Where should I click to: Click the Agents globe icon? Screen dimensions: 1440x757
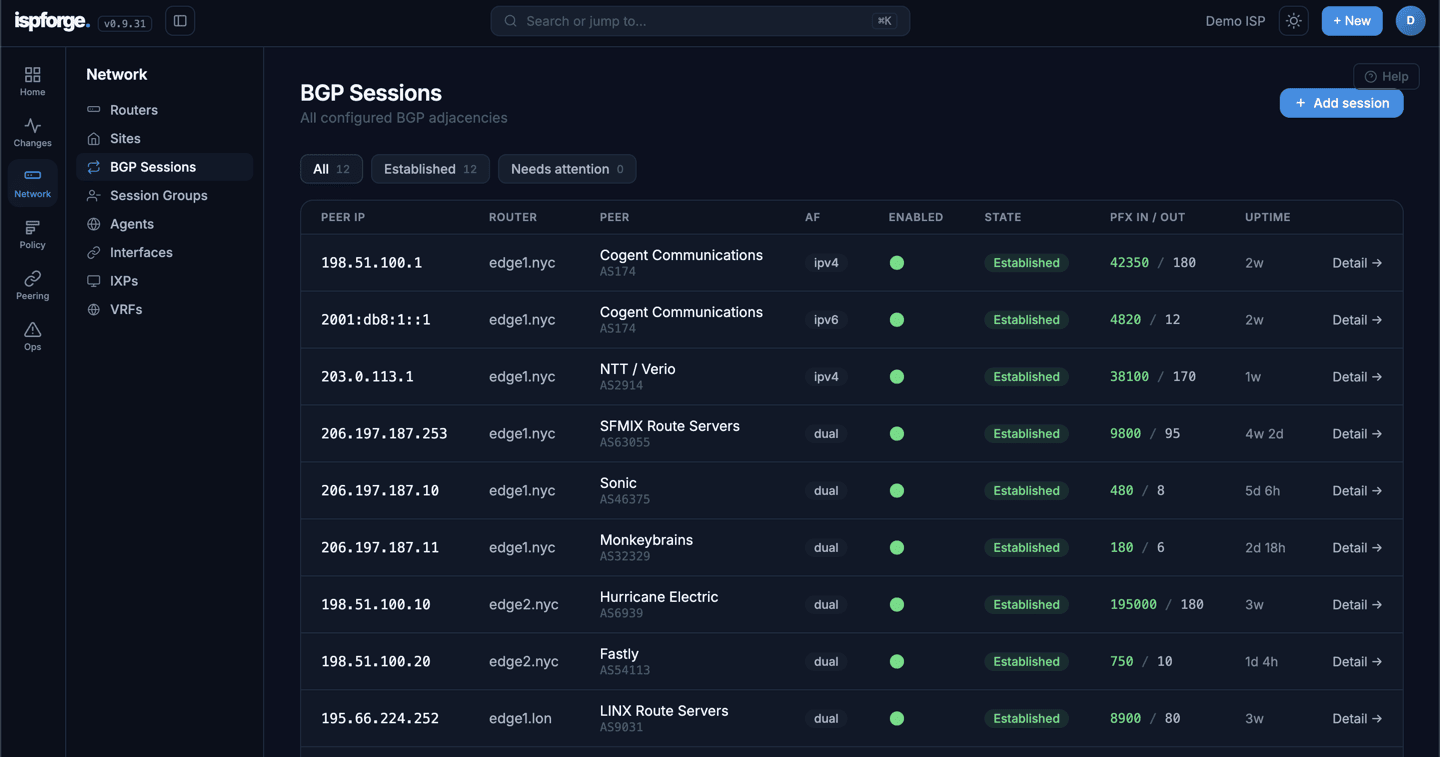click(x=94, y=224)
